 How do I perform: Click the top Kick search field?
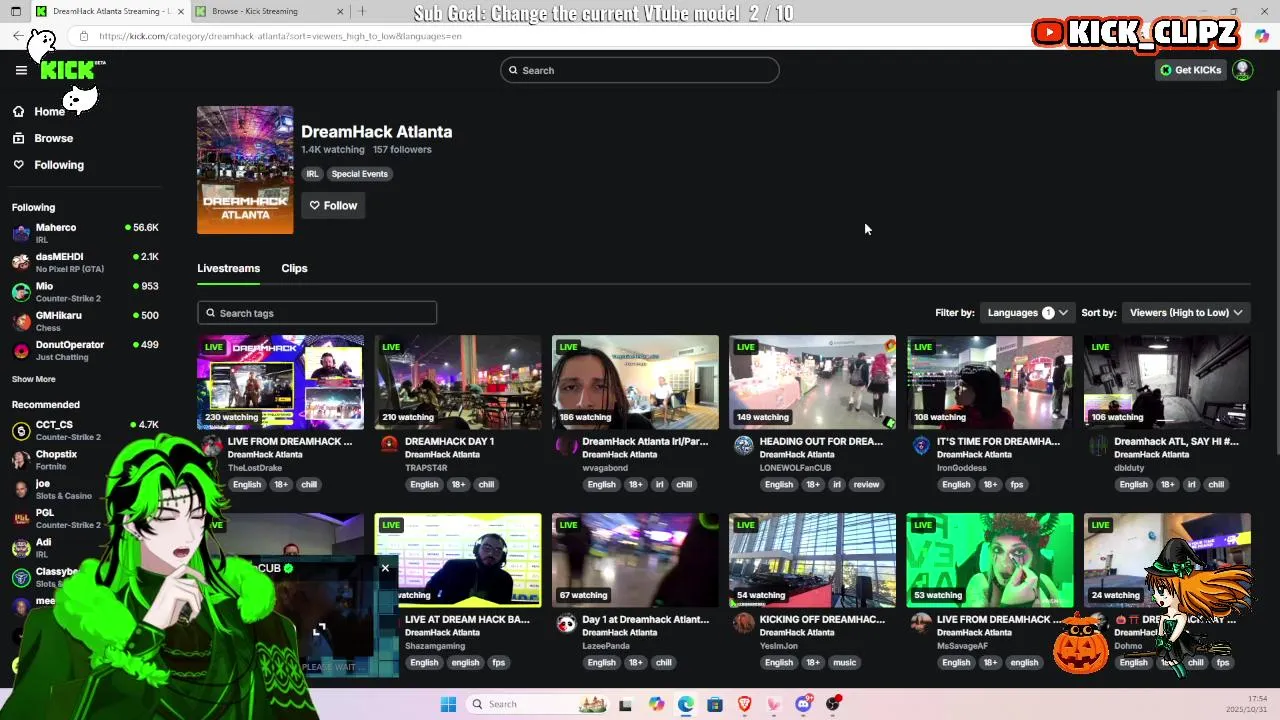[x=640, y=70]
